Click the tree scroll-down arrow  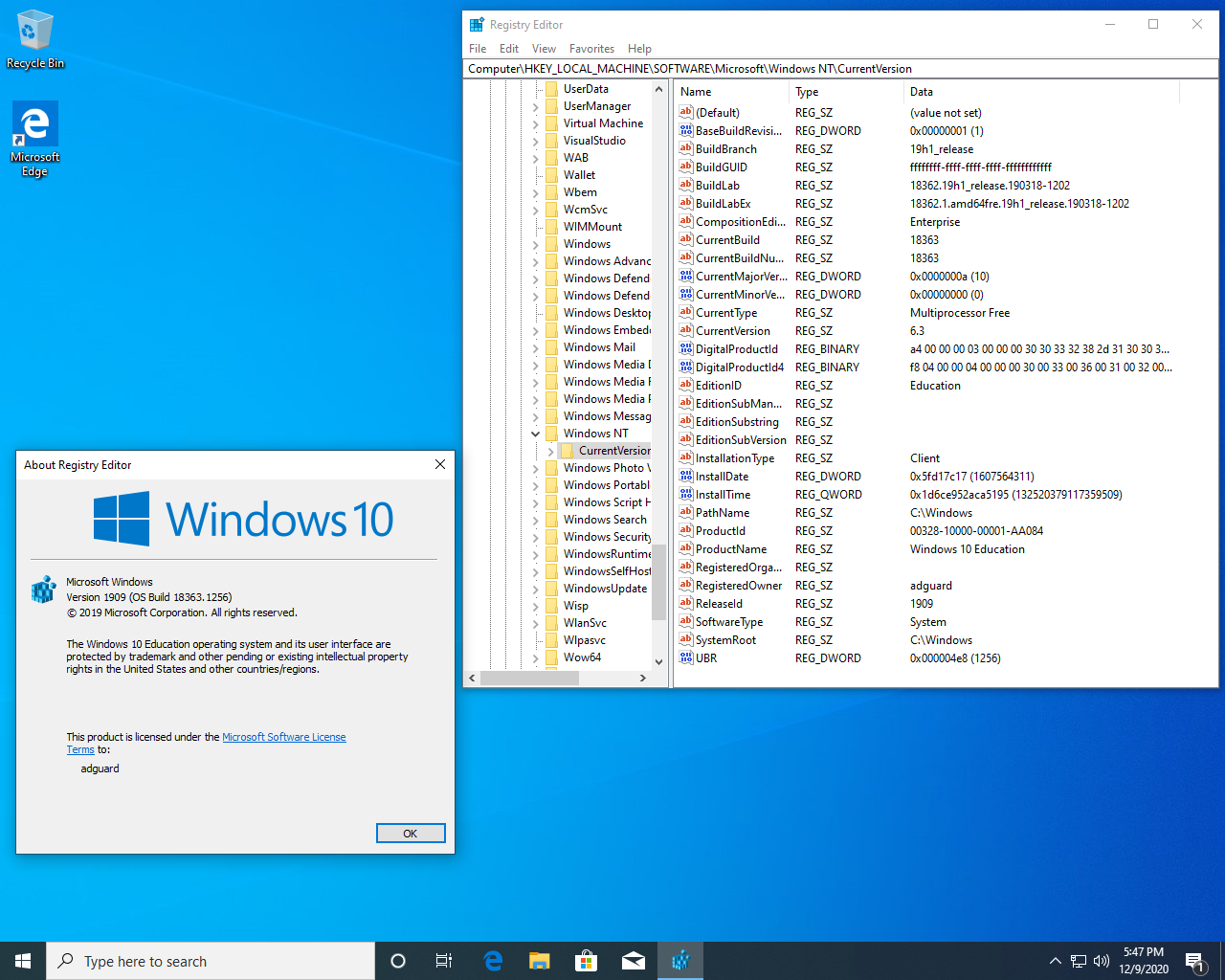point(658,661)
